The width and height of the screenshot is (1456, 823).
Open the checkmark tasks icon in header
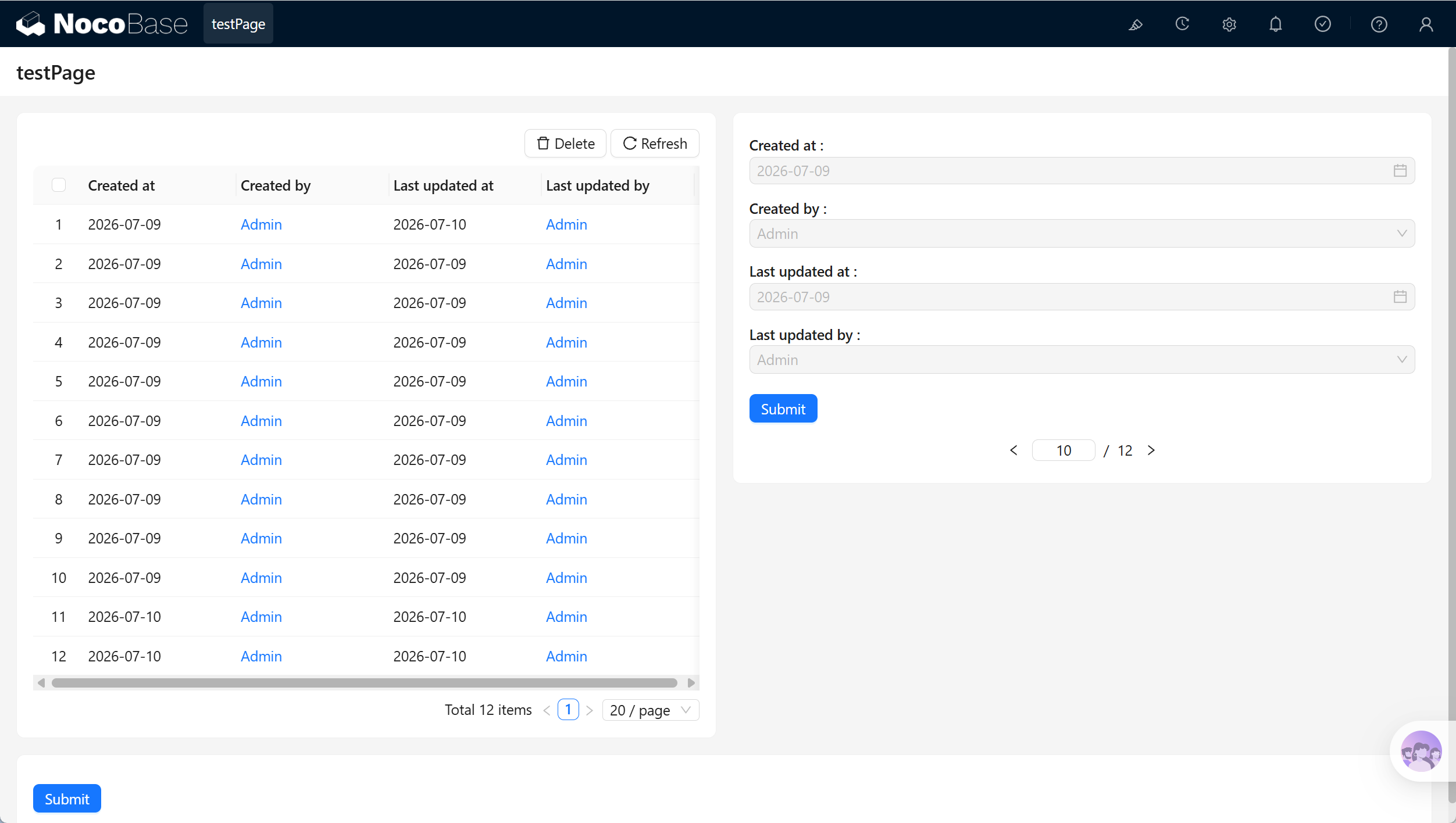coord(1323,24)
